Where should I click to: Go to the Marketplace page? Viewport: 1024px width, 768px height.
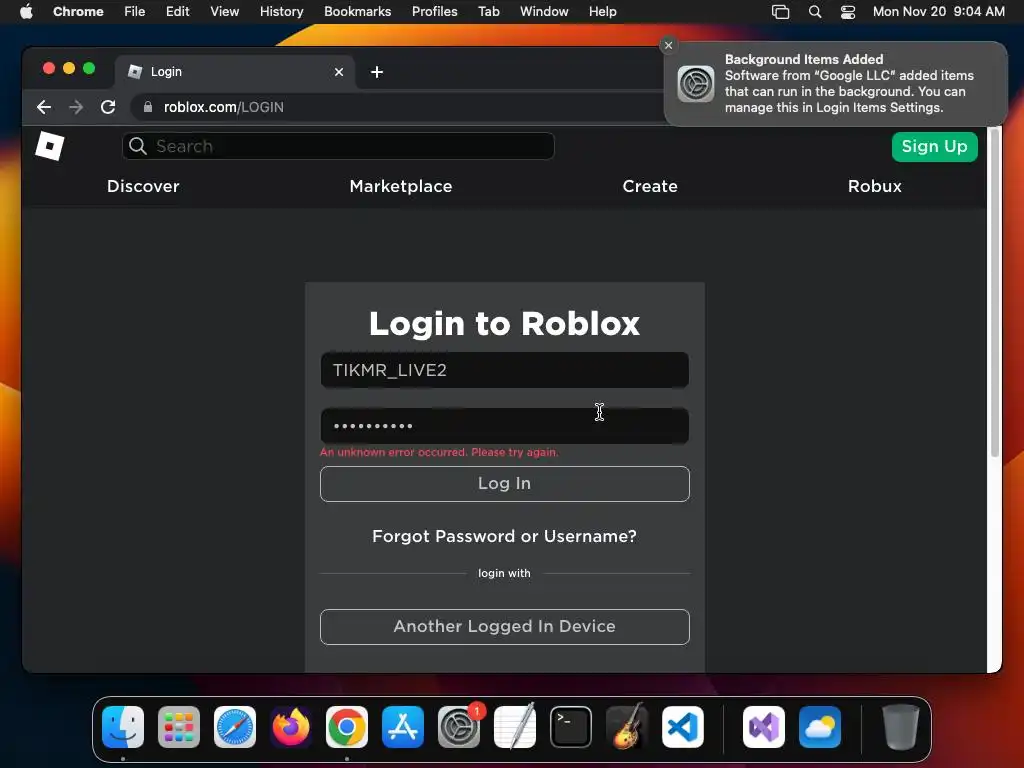401,186
